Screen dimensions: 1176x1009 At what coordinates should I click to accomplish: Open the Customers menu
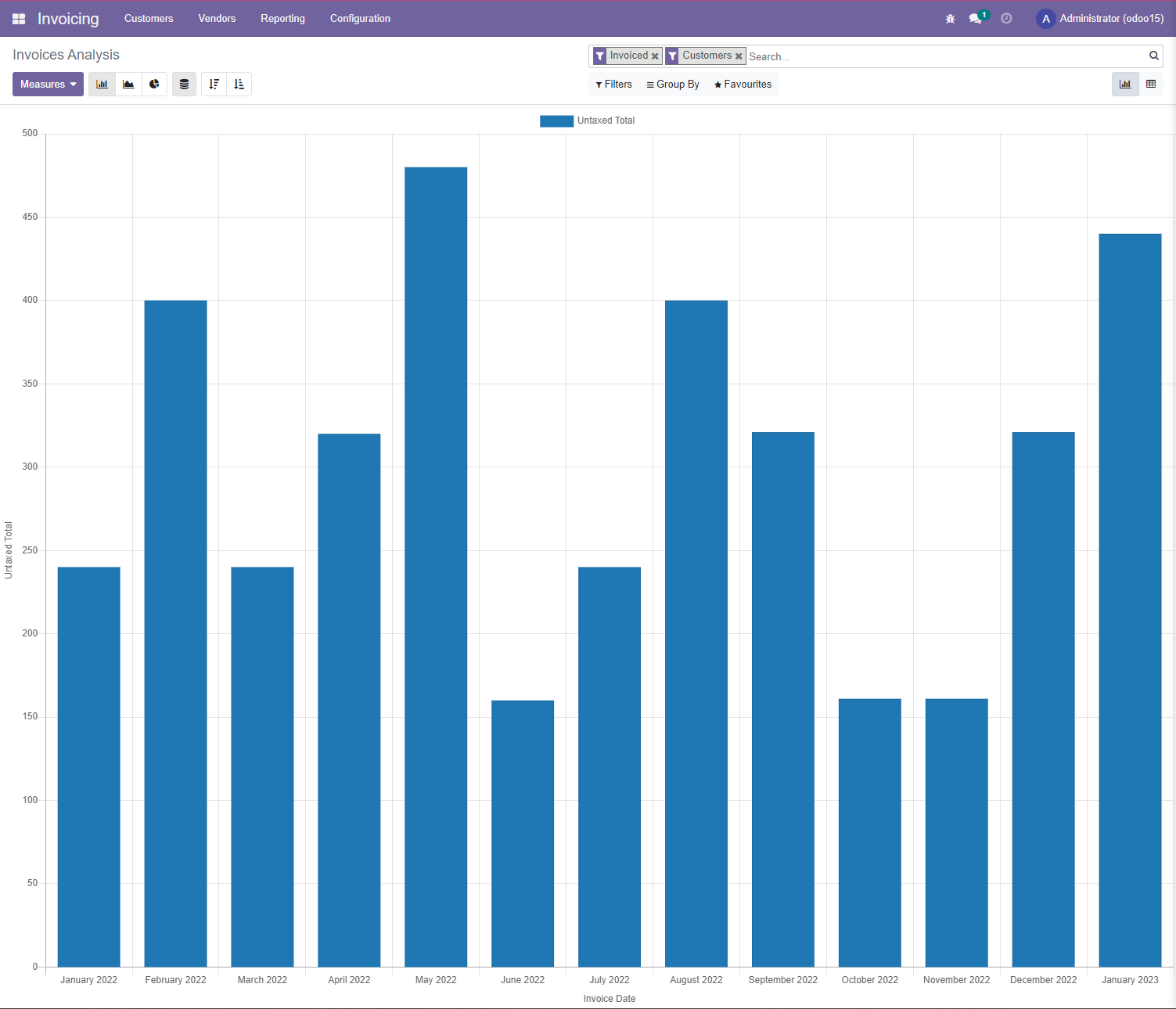[149, 19]
